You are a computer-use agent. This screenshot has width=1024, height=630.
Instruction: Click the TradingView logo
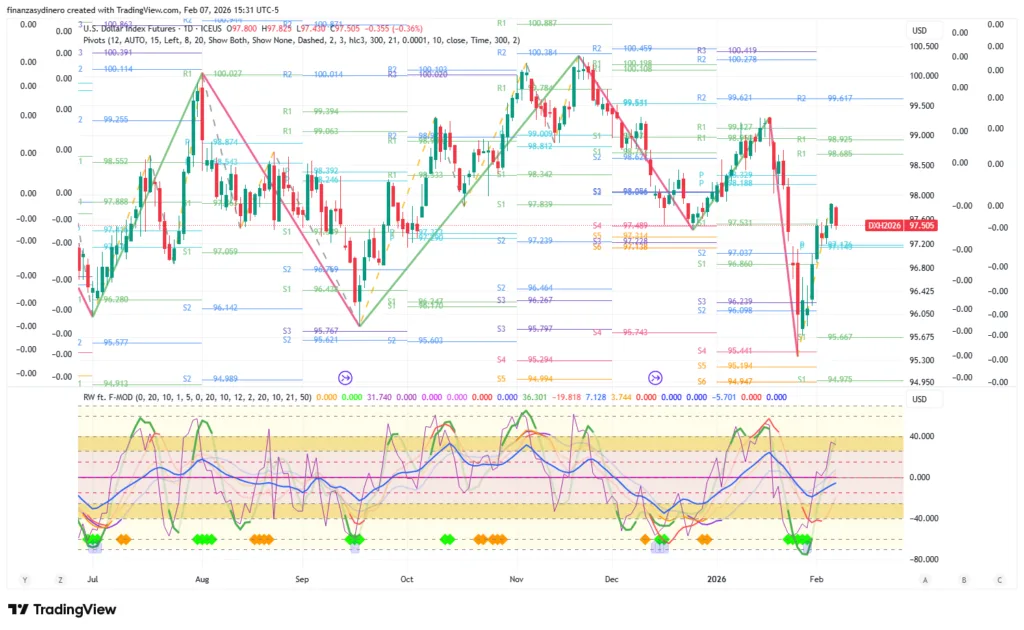point(62,609)
